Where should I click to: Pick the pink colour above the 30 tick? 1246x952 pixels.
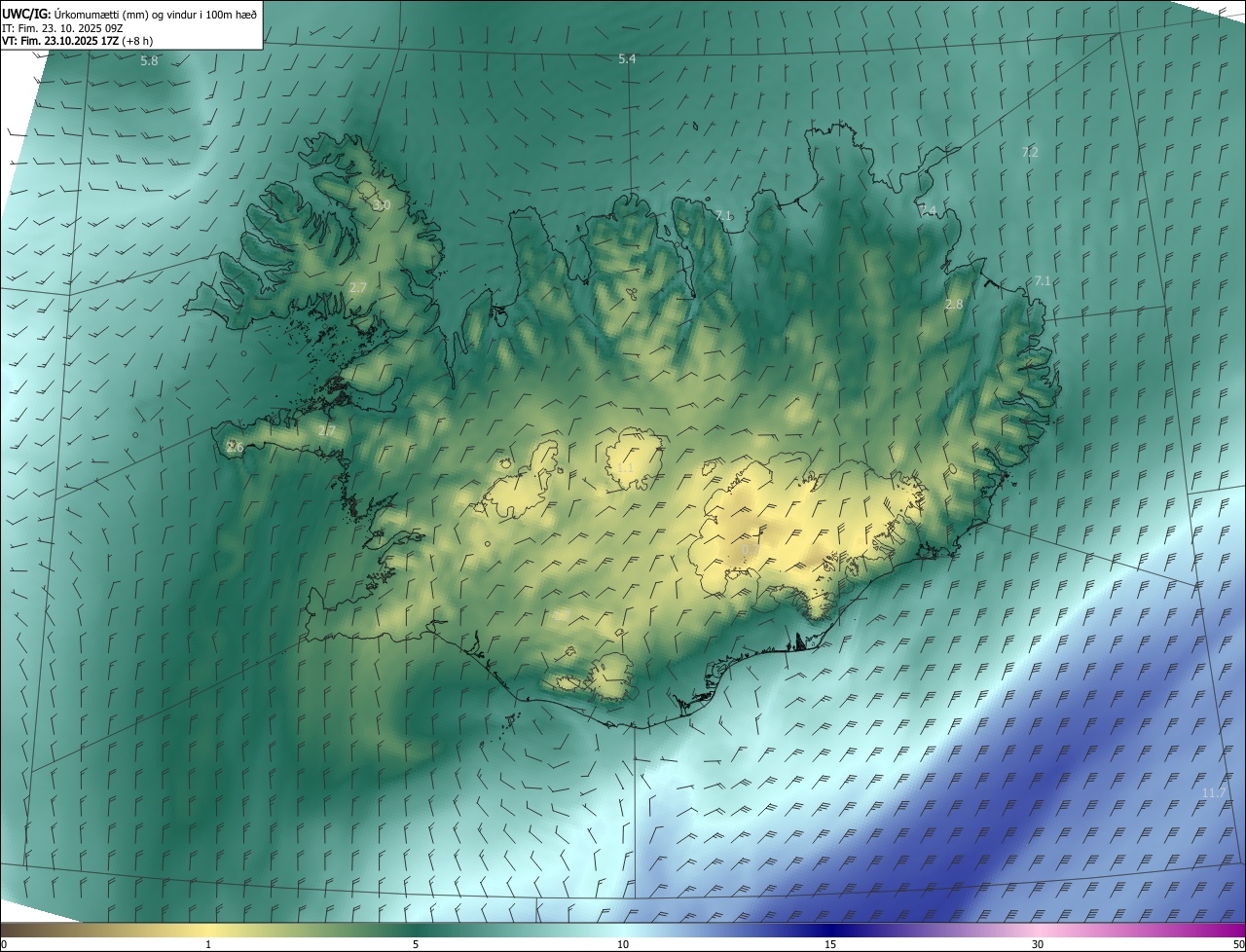point(1038,930)
